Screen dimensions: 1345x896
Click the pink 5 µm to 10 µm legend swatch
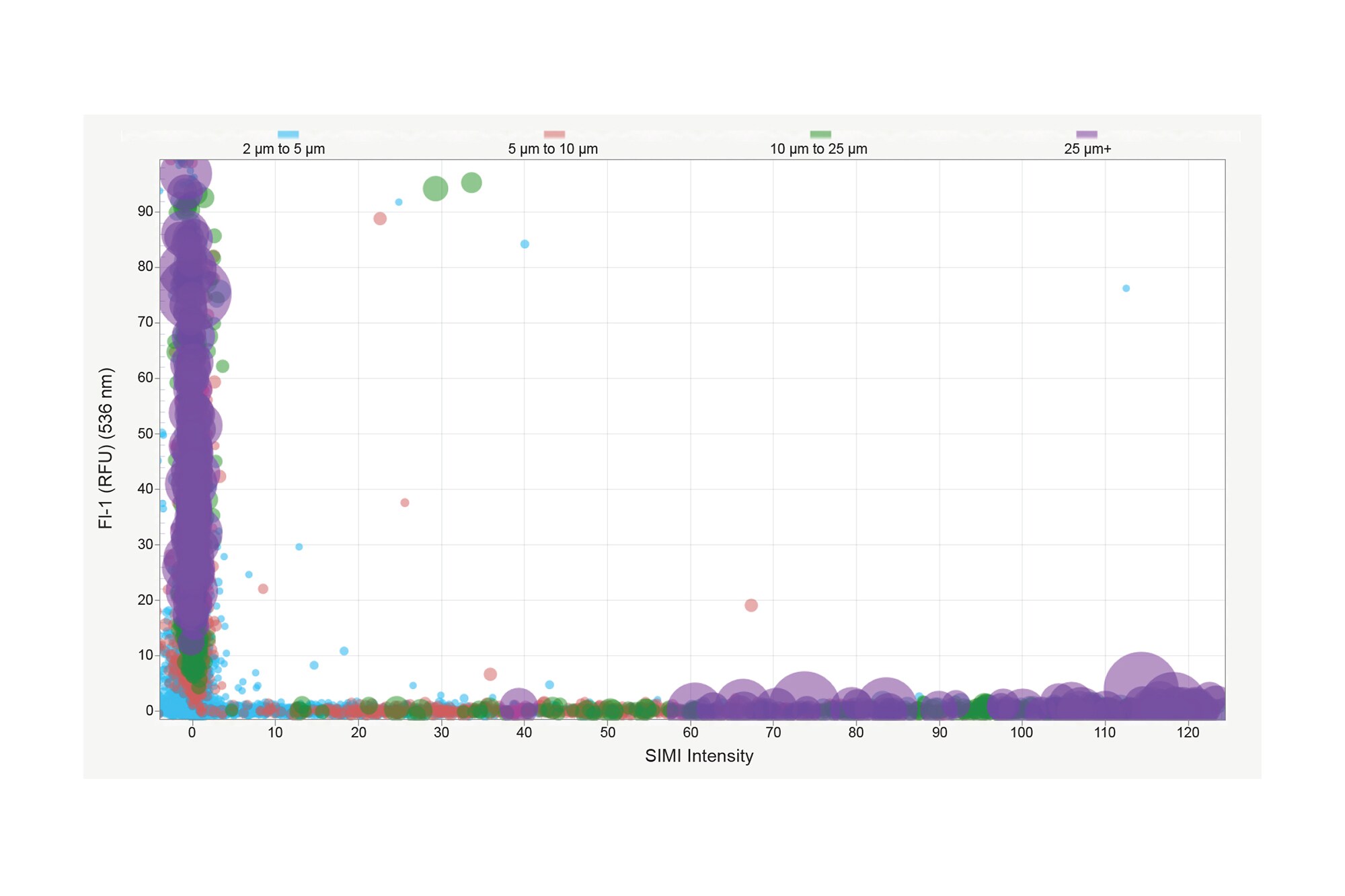point(554,134)
